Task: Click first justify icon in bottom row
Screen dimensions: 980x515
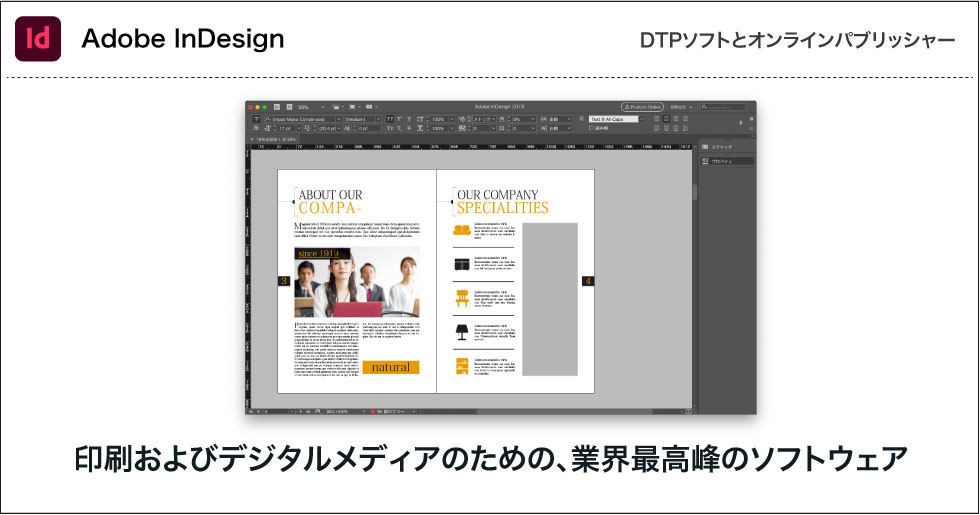Action: [656, 128]
